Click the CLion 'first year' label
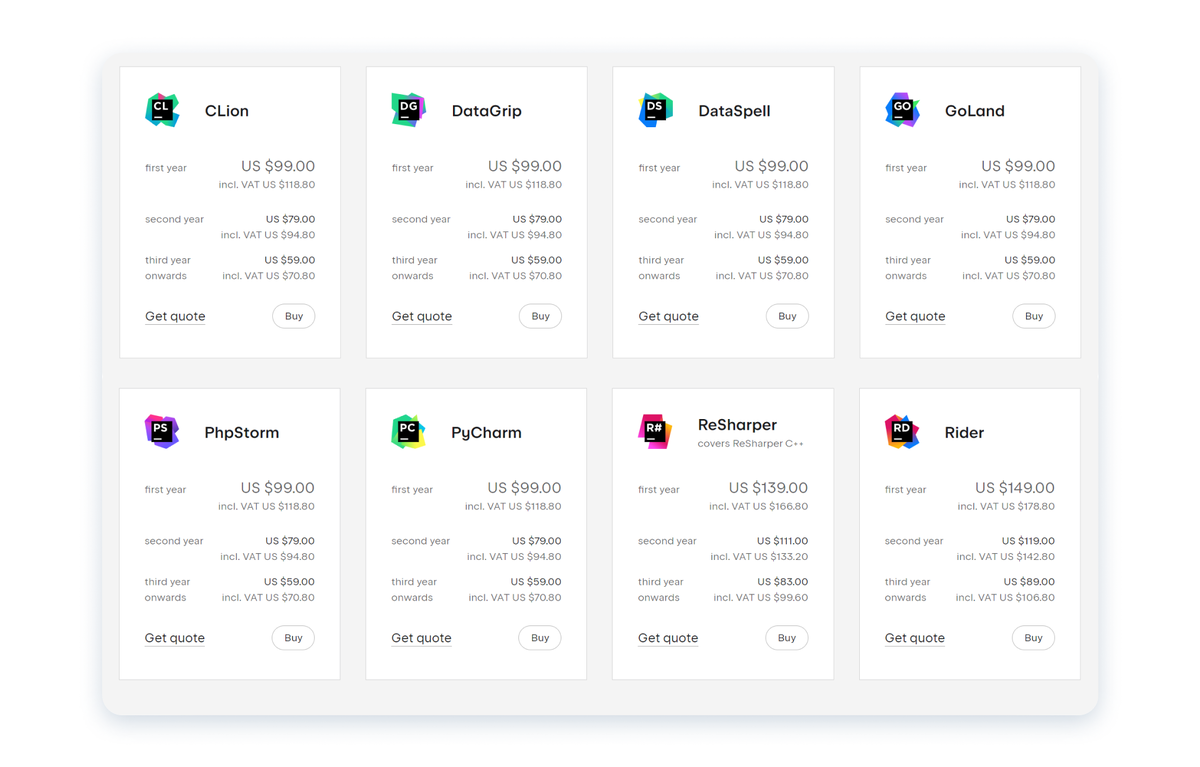 (x=166, y=168)
